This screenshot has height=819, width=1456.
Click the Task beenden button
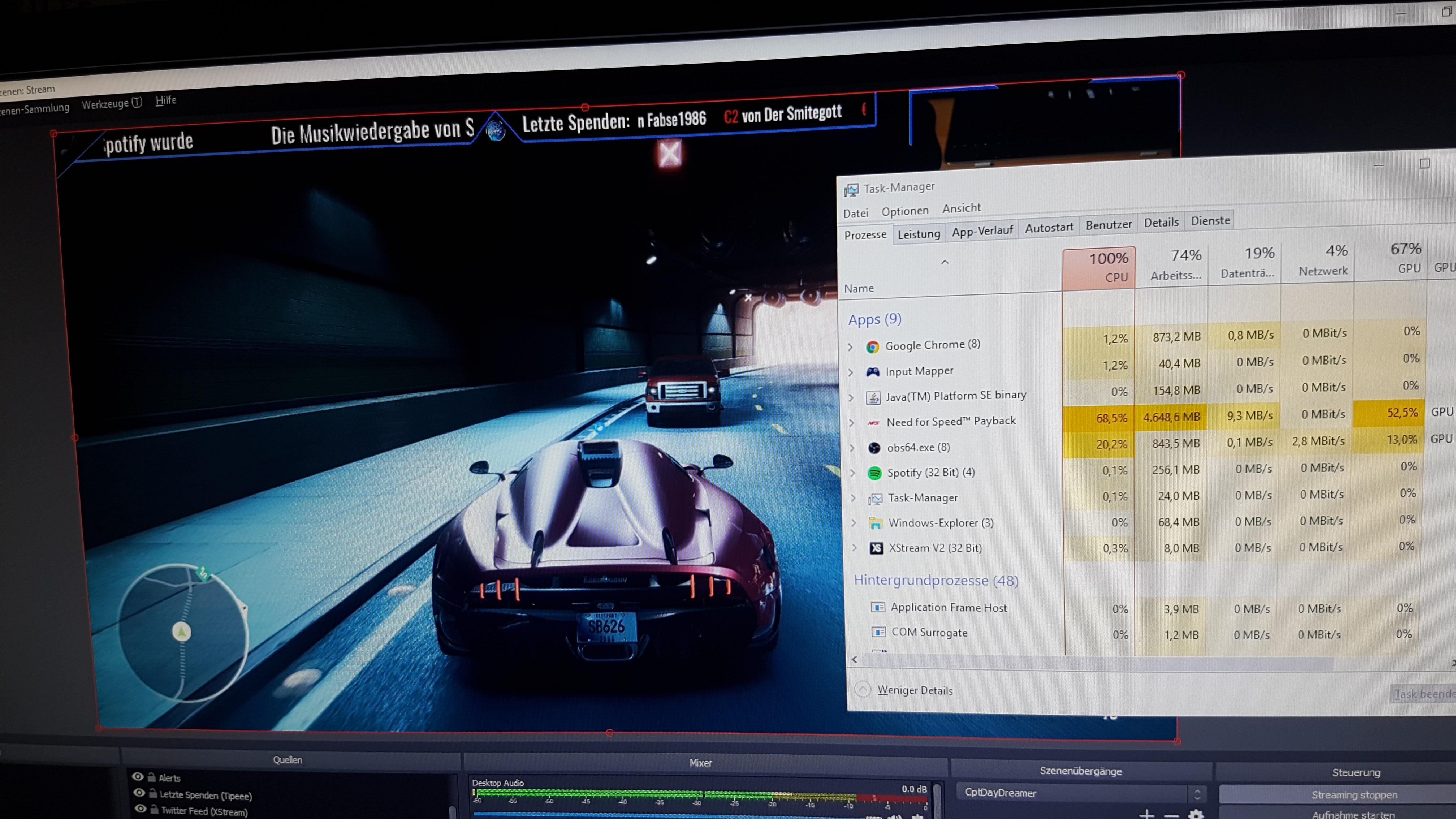click(1423, 694)
